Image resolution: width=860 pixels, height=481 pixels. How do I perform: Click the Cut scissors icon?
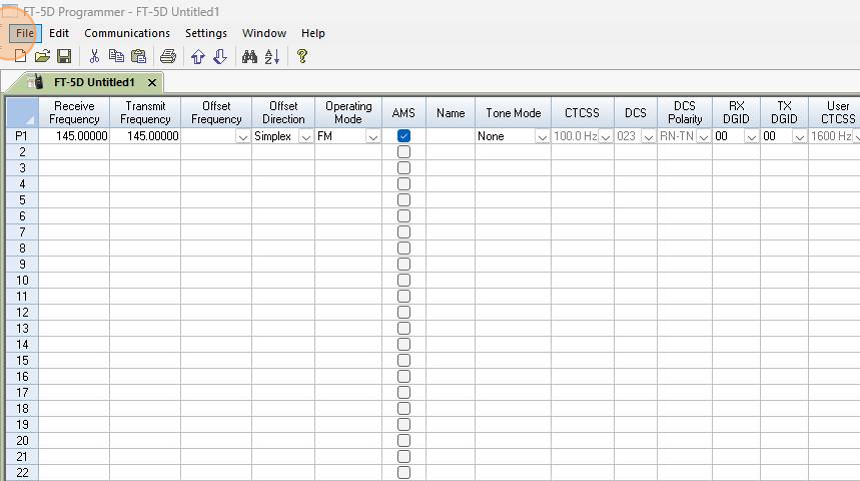pos(94,56)
